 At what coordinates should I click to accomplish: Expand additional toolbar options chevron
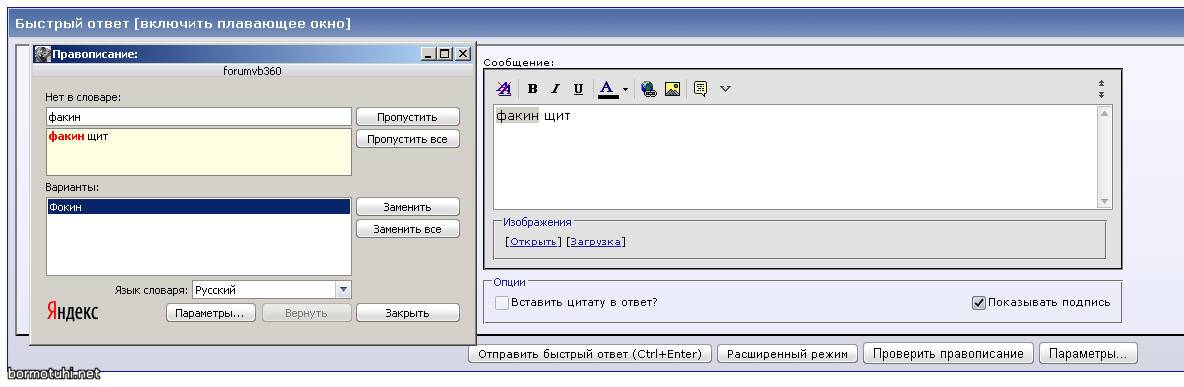click(726, 89)
